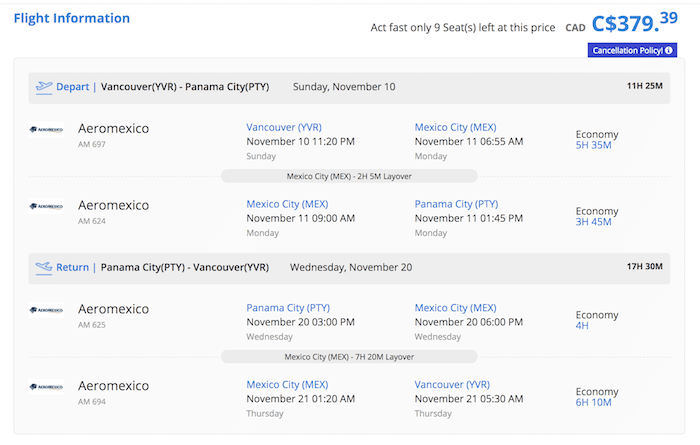The height and width of the screenshot is (445, 700).
Task: Click the Aeromexico logo for flight AM 624
Action: click(x=46, y=206)
